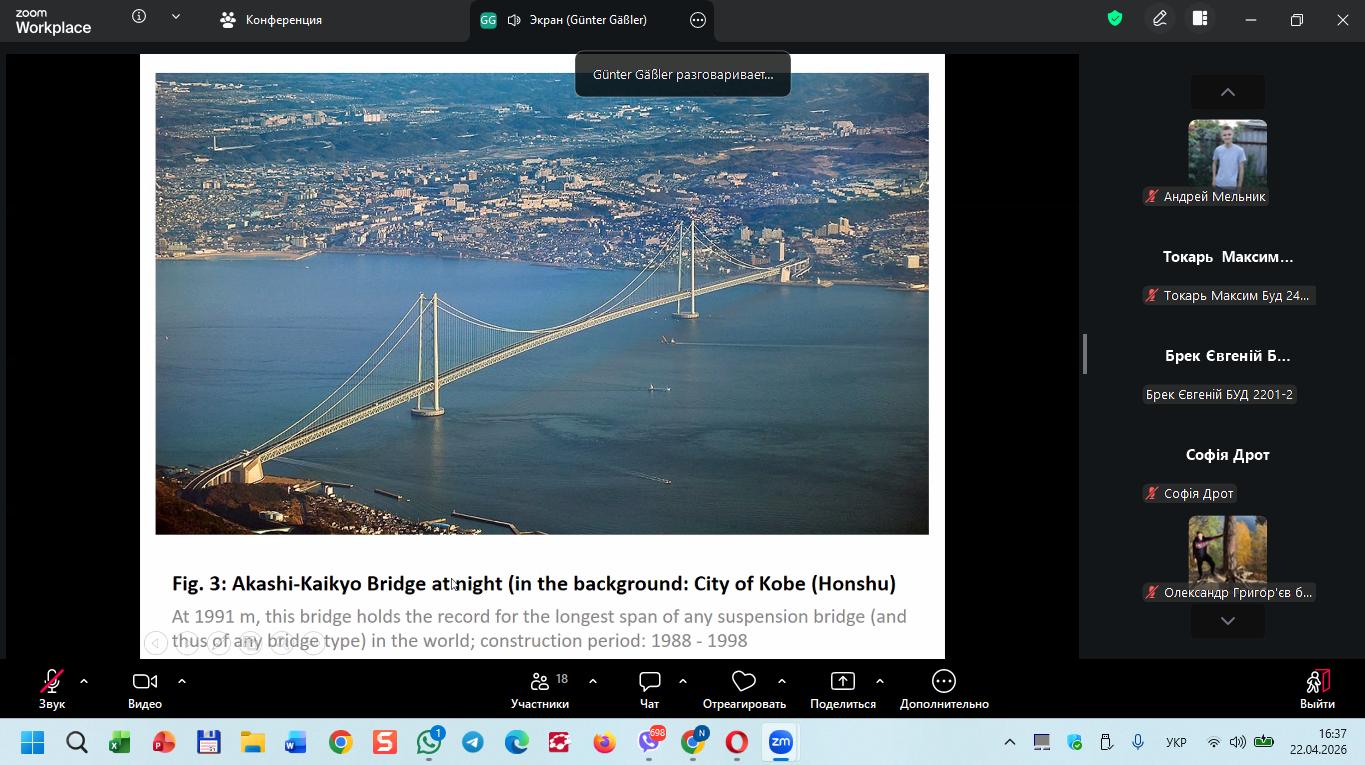The height and width of the screenshot is (765, 1365).
Task: Select the Экран (Günter Gäßler) tab
Action: pos(576,20)
